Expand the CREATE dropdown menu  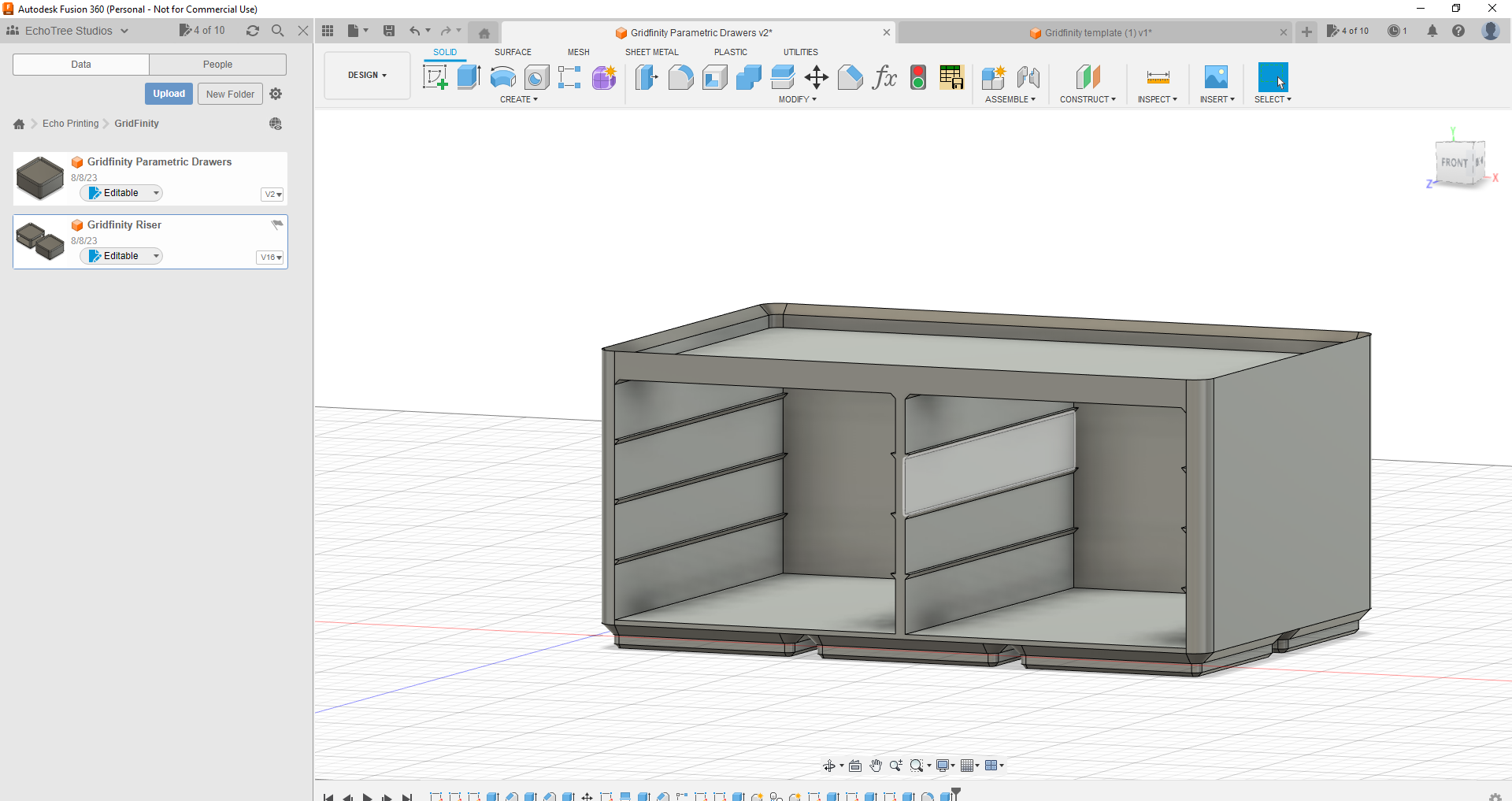point(520,99)
